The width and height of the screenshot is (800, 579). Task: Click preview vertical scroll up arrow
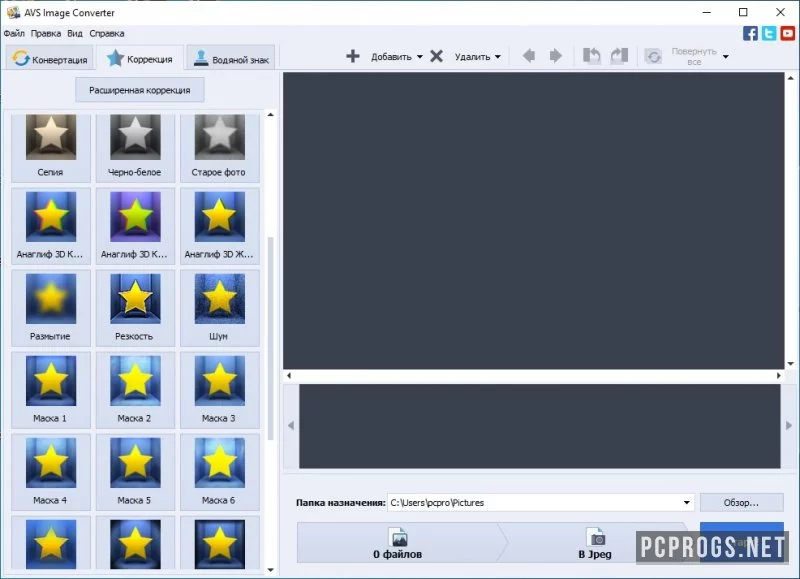790,78
